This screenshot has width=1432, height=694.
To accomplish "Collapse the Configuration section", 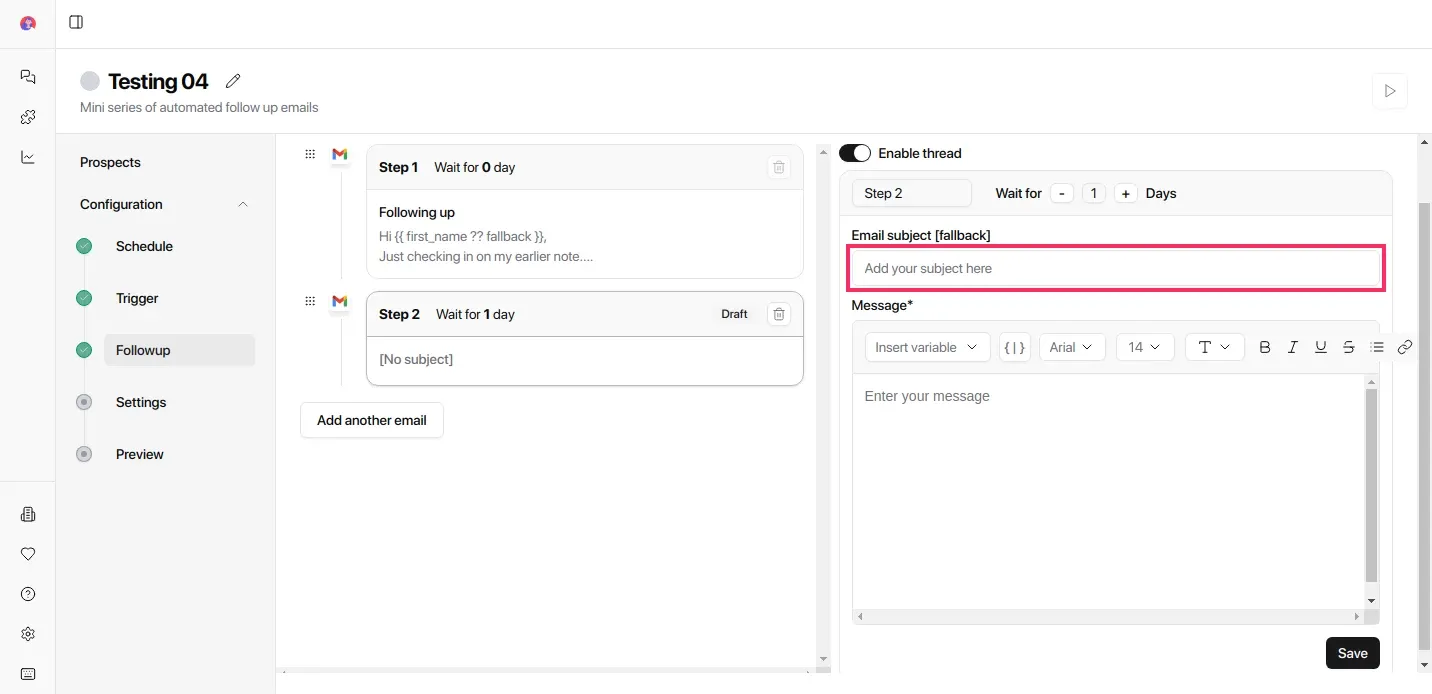I will [x=242, y=204].
